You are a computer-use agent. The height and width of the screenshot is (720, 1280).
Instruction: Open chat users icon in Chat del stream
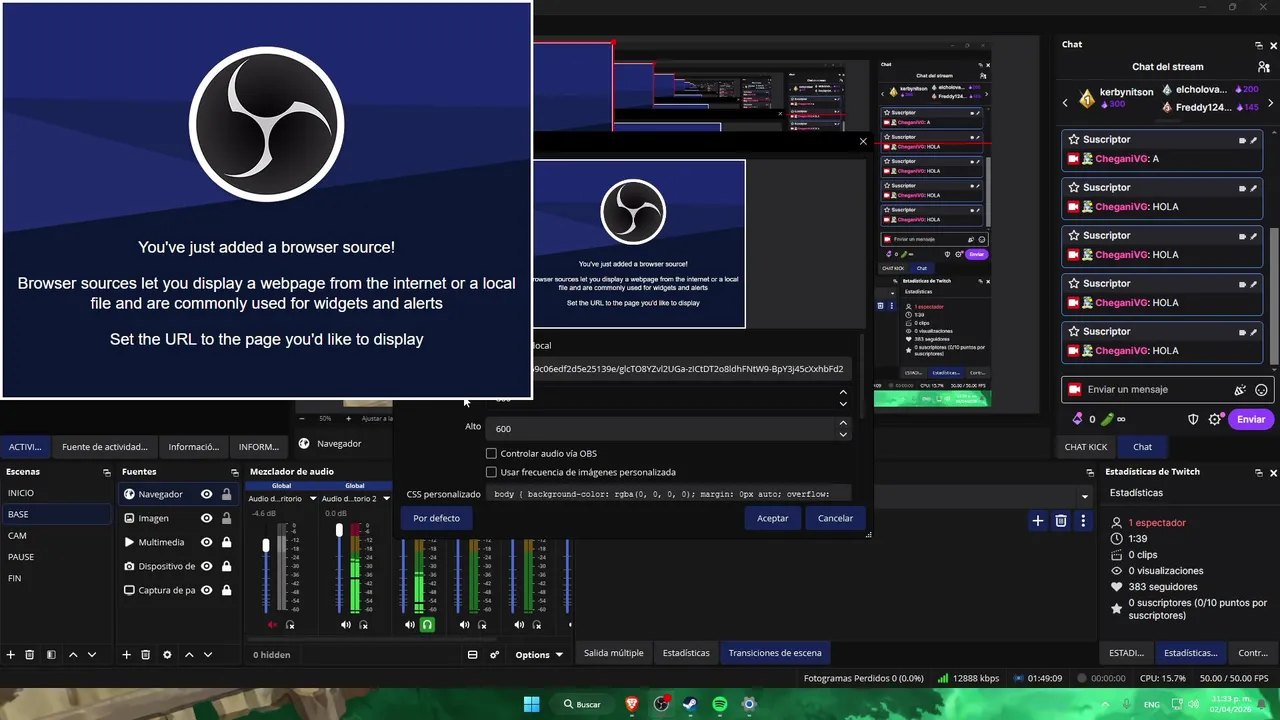pyautogui.click(x=1263, y=67)
